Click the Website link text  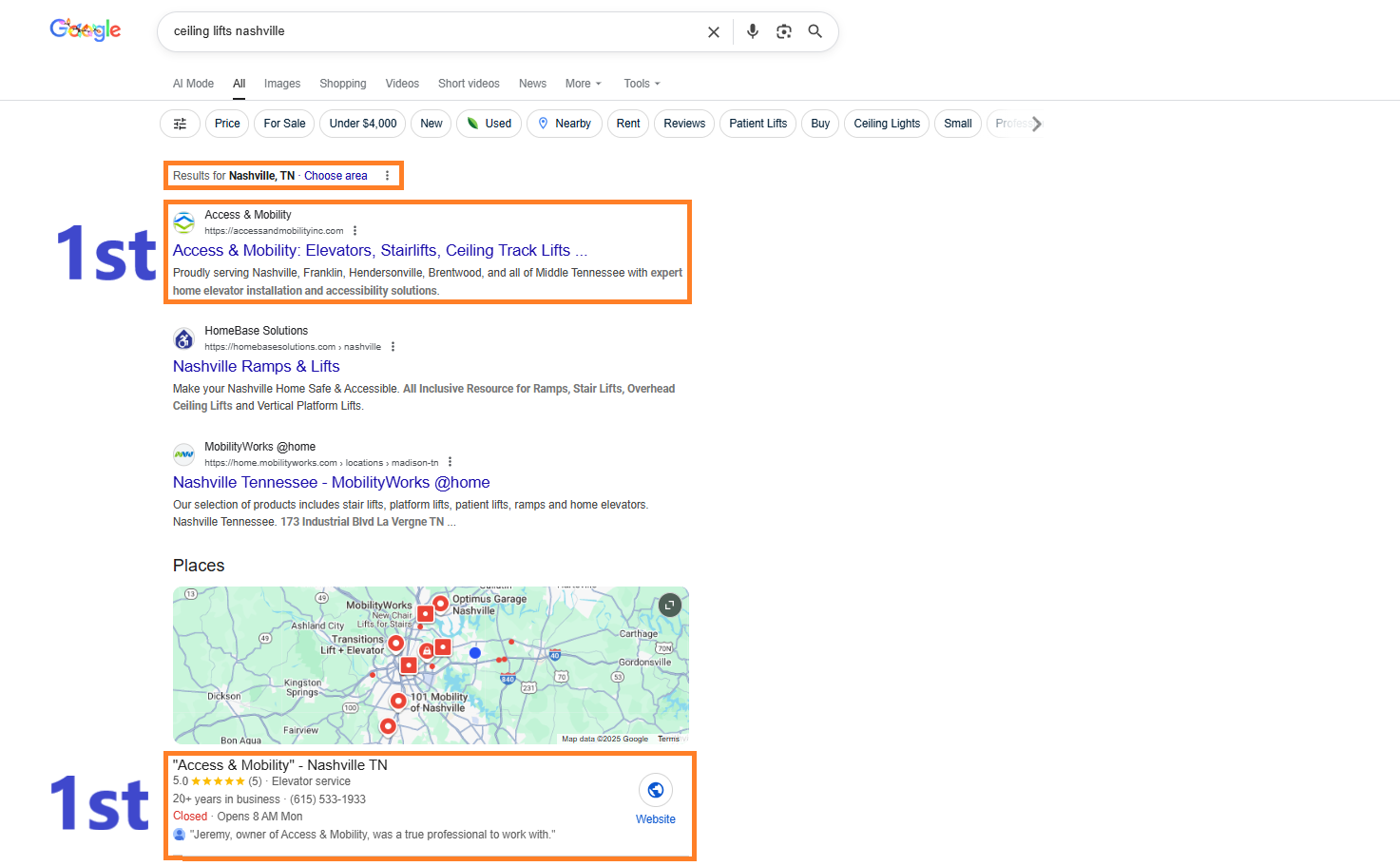[x=656, y=819]
